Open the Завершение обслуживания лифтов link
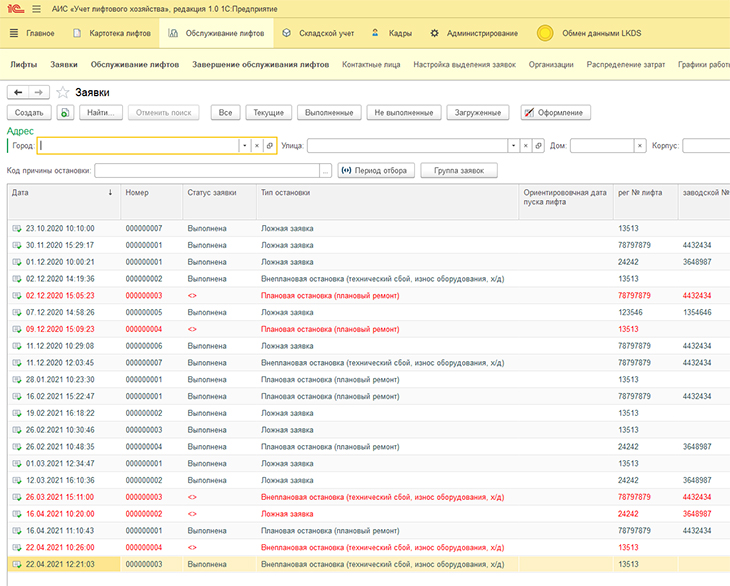This screenshot has width=730, height=586. pyautogui.click(x=261, y=65)
